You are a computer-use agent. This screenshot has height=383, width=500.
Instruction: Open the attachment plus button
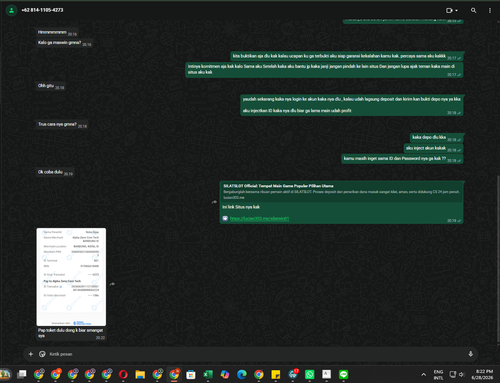pyautogui.click(x=31, y=354)
